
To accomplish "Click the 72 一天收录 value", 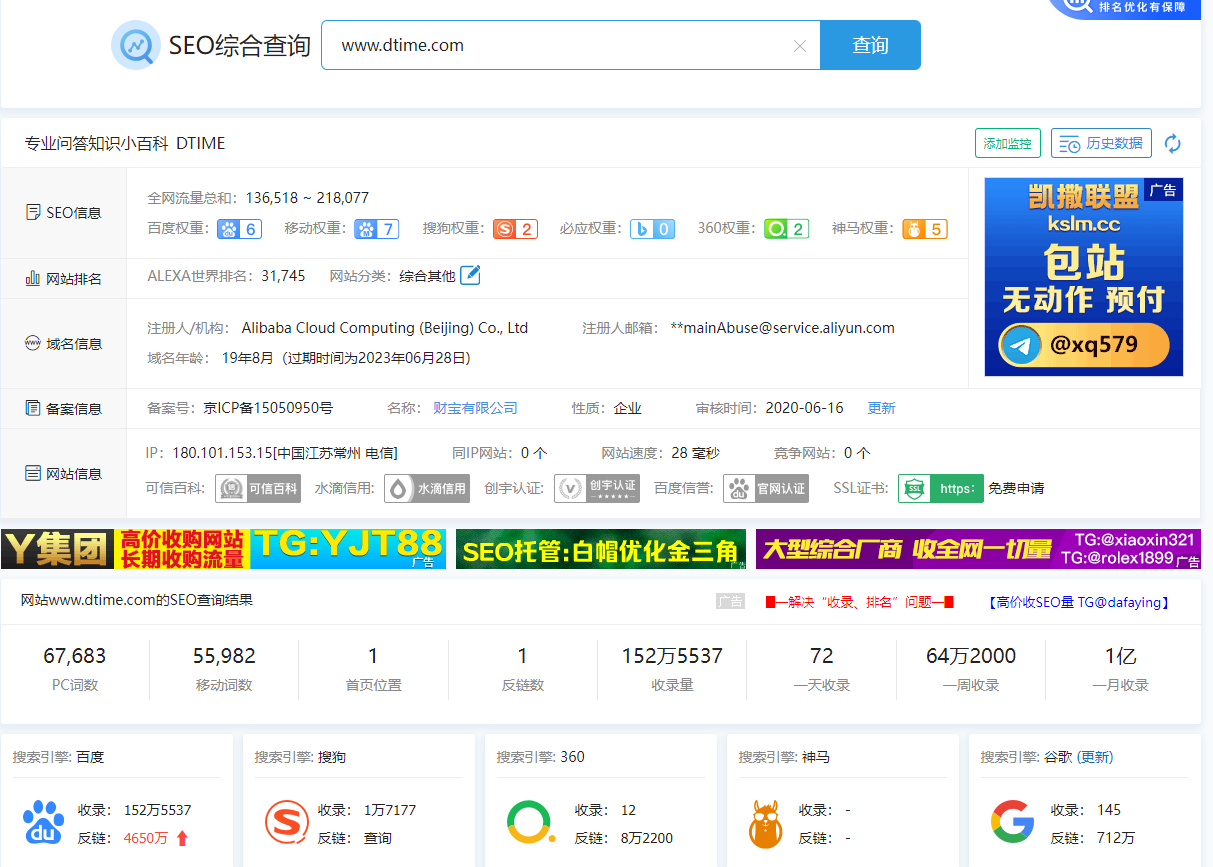I will click(821, 656).
